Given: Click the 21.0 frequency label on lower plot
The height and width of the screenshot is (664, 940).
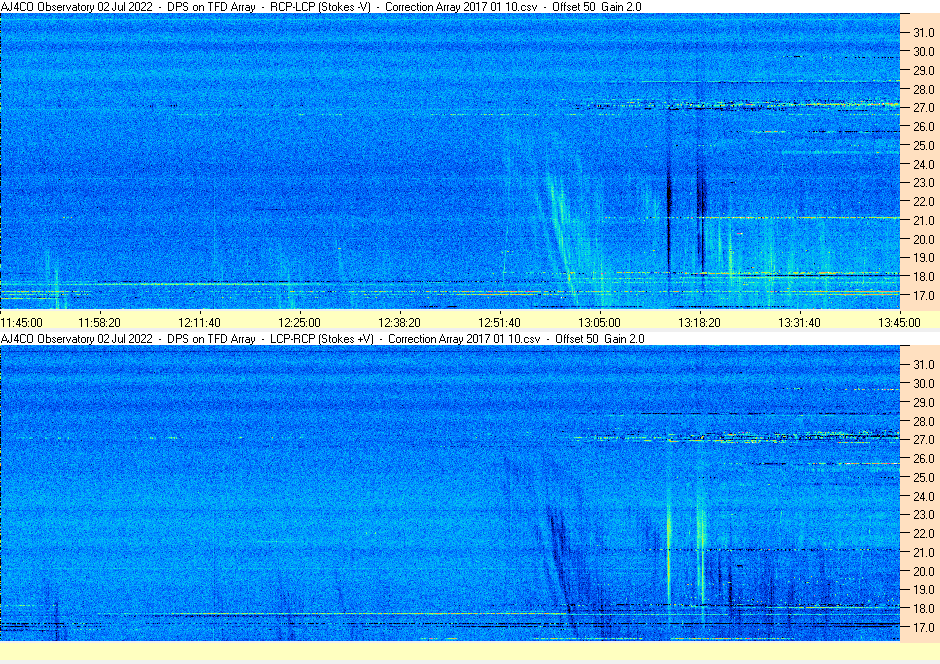Looking at the screenshot, I should [923, 553].
